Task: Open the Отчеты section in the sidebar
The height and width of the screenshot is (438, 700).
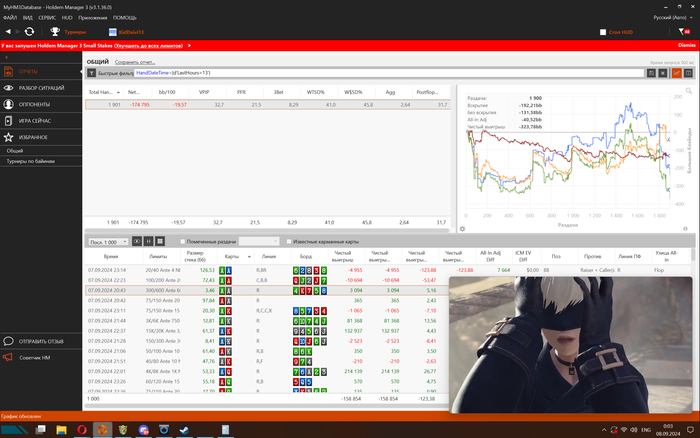Action: [x=41, y=71]
